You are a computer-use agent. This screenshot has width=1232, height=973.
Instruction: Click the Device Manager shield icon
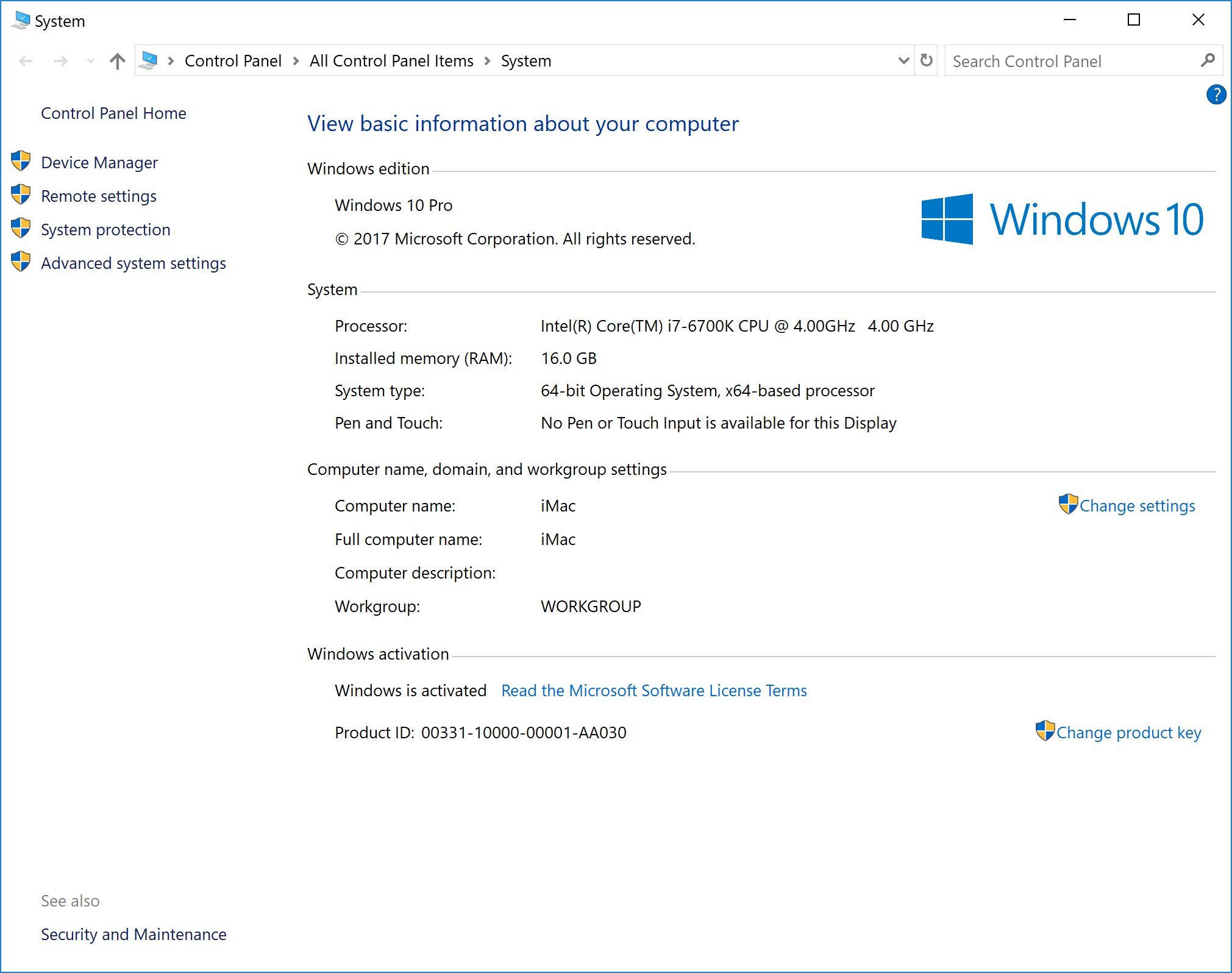(21, 162)
